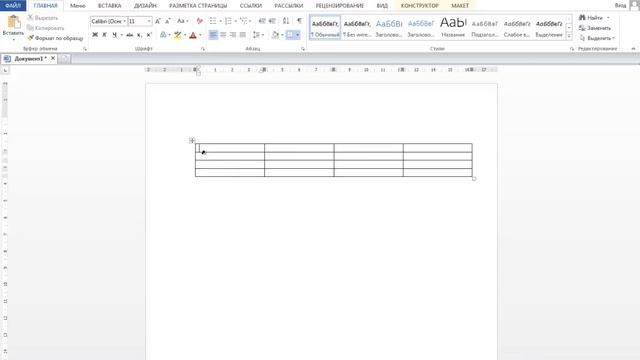Toggle italic (К) formatting

tap(104, 35)
